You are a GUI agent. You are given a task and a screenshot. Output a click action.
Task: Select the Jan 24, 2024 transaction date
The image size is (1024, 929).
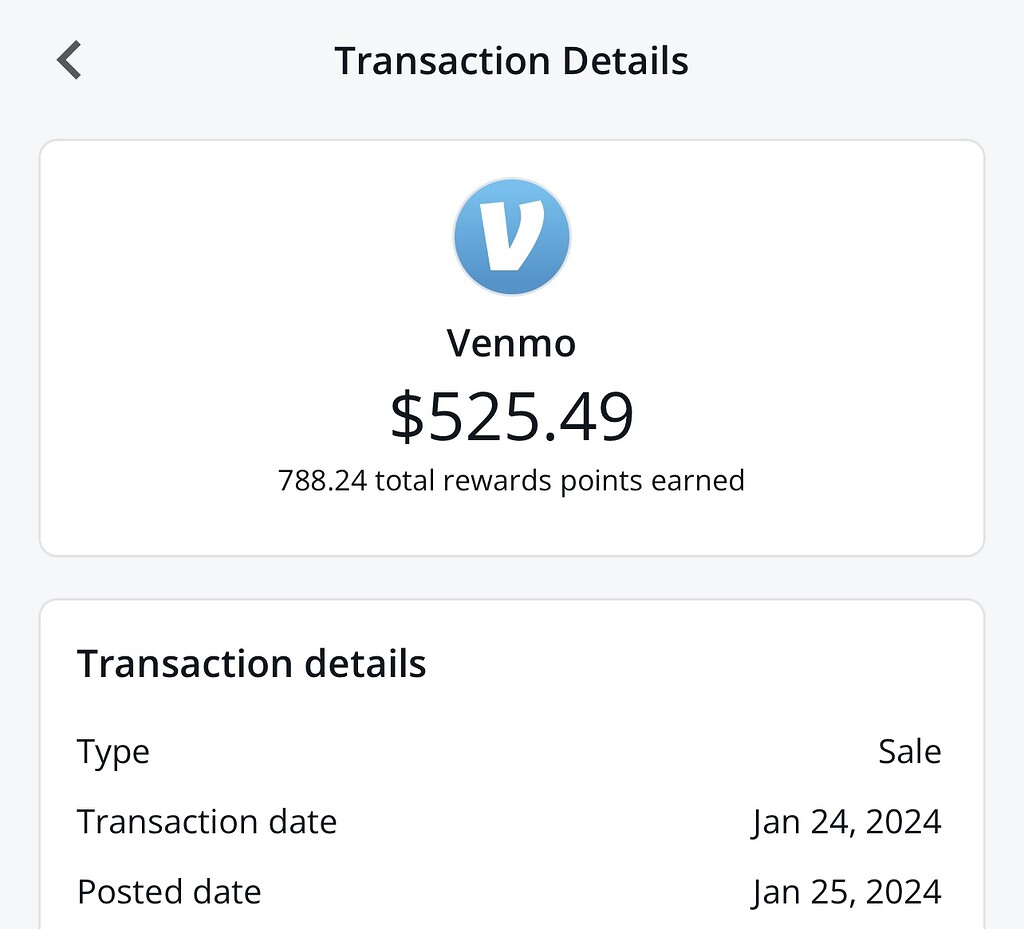(846, 821)
